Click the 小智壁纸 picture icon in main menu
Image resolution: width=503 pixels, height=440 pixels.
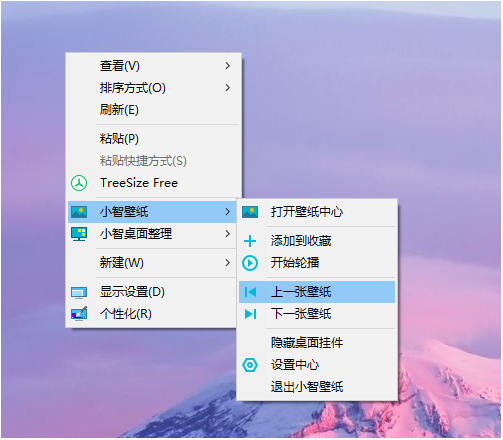point(79,212)
